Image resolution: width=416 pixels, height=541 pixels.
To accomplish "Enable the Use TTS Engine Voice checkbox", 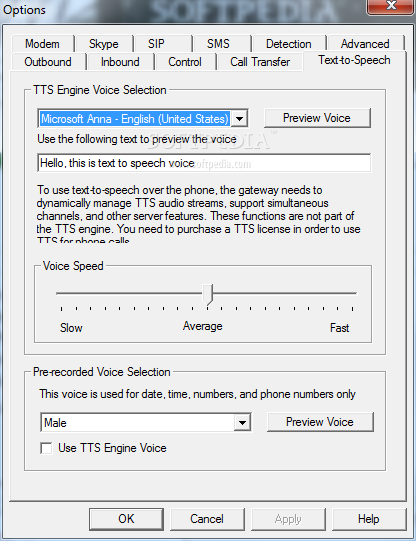I will coord(46,448).
